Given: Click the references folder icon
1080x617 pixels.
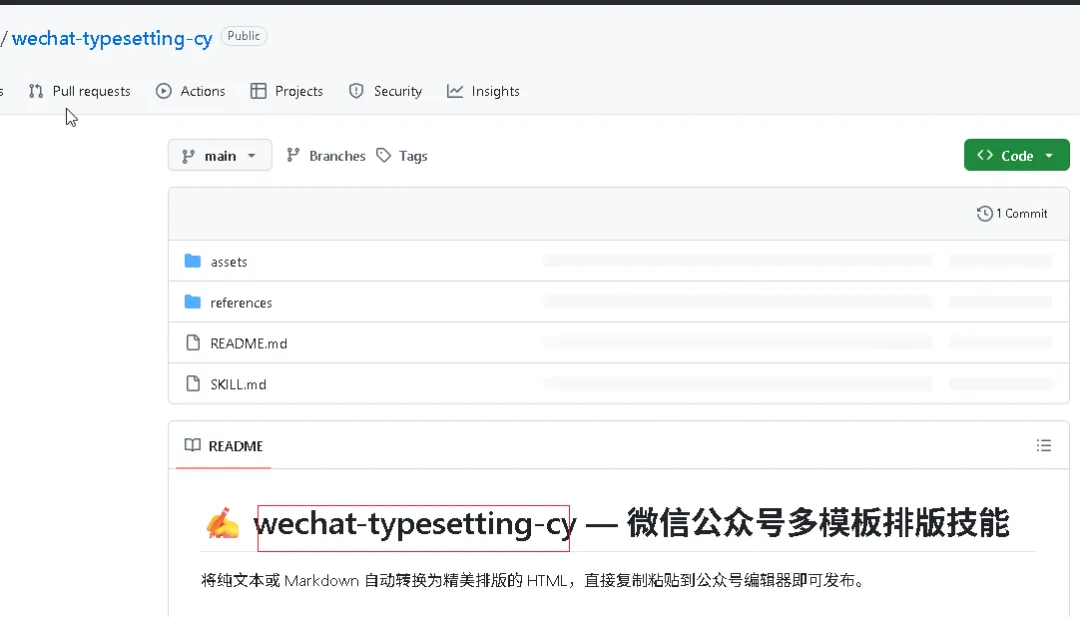Looking at the screenshot, I should coord(193,302).
